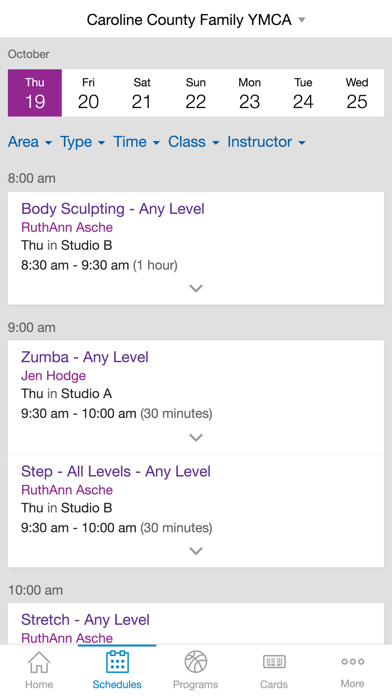
Task: Select Fri 20 in the date strip
Action: [88, 93]
